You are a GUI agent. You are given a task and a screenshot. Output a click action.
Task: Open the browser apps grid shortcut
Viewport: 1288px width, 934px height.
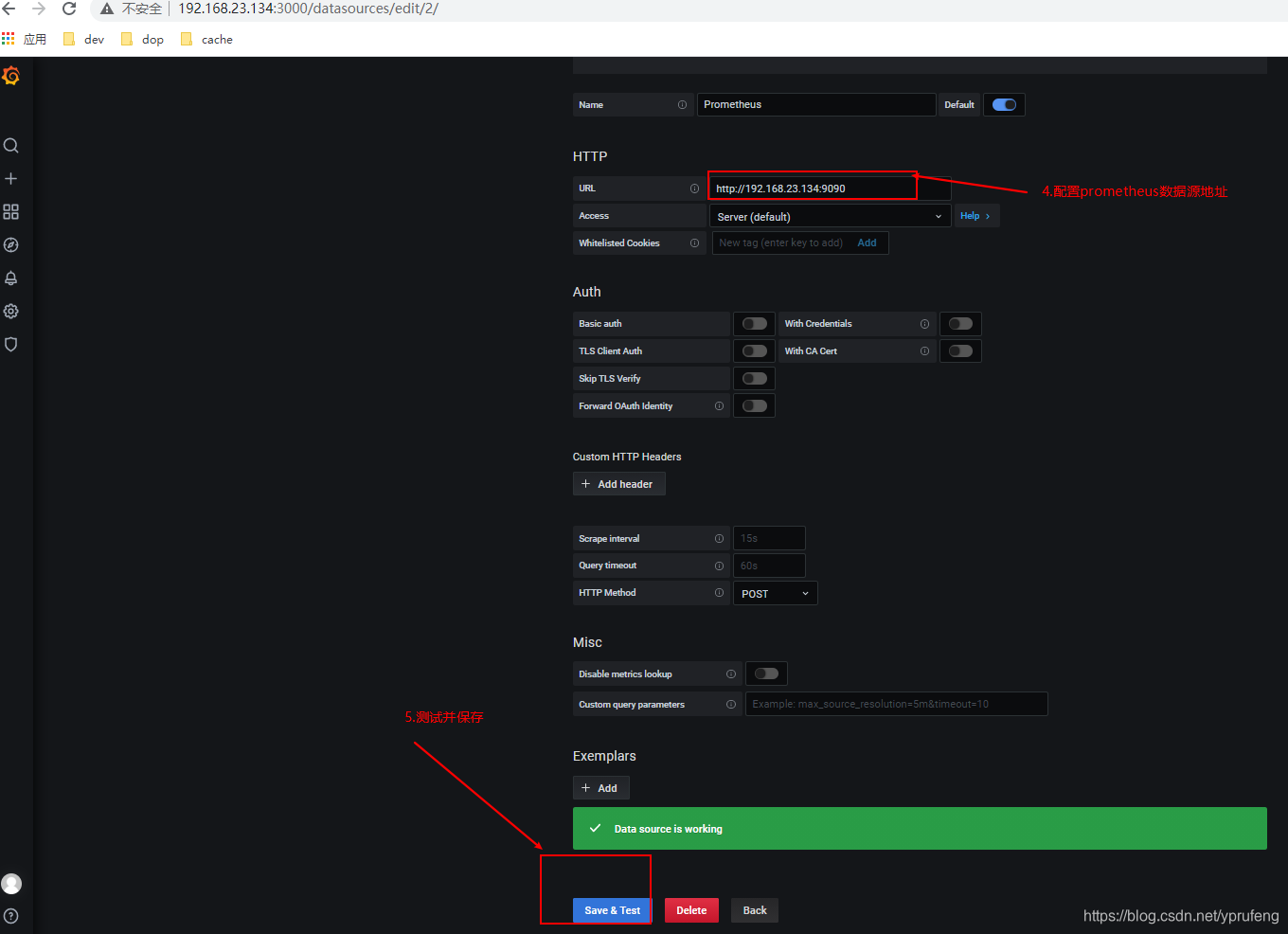tap(9, 39)
